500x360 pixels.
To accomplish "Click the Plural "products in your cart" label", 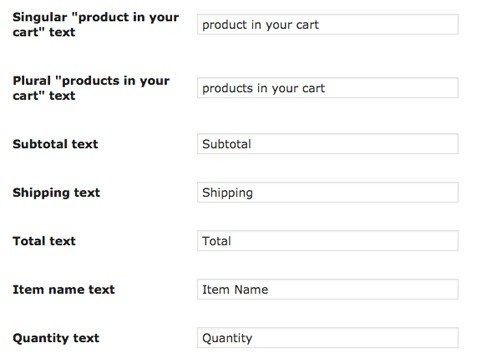I will point(91,88).
